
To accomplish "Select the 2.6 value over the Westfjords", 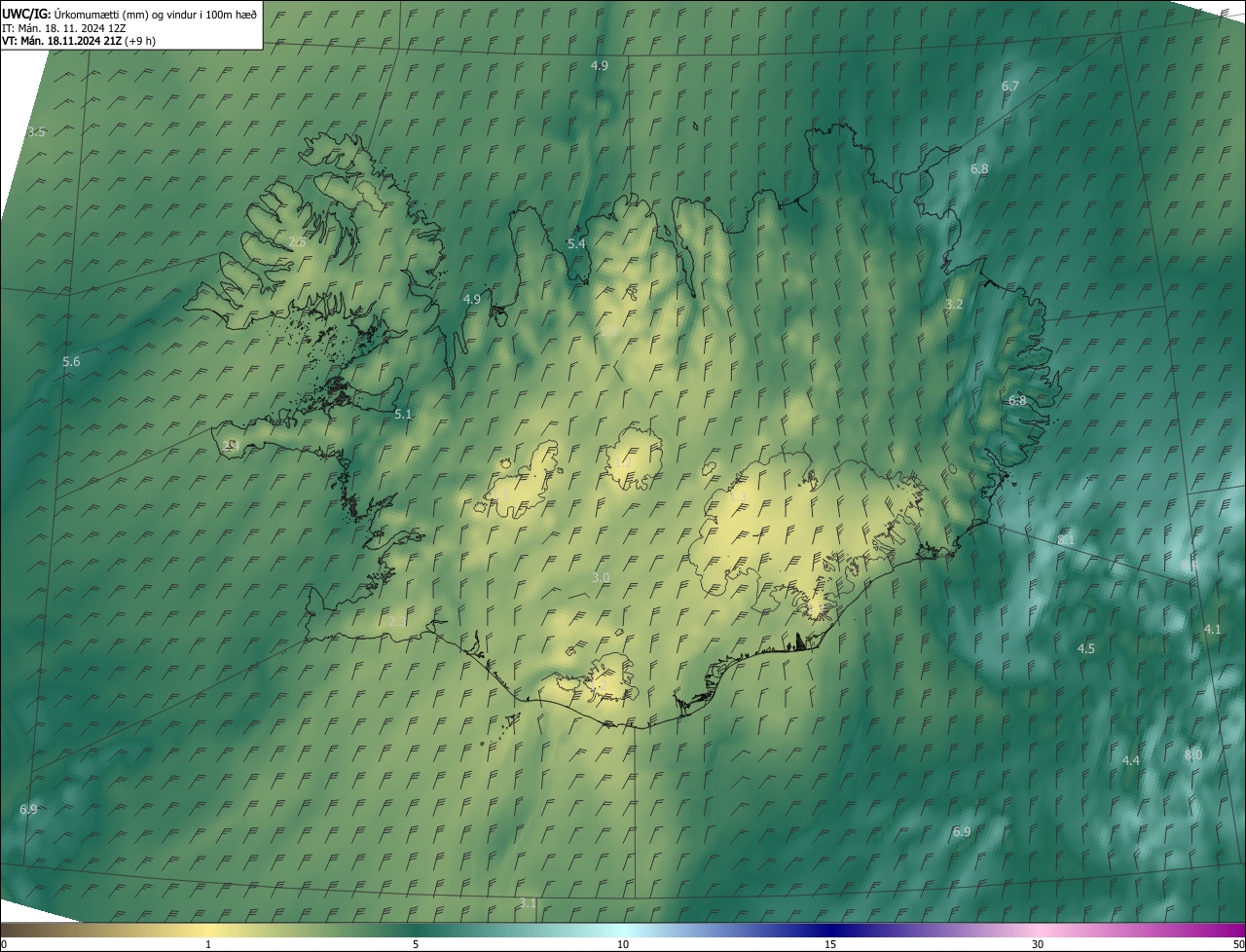I will (298, 241).
